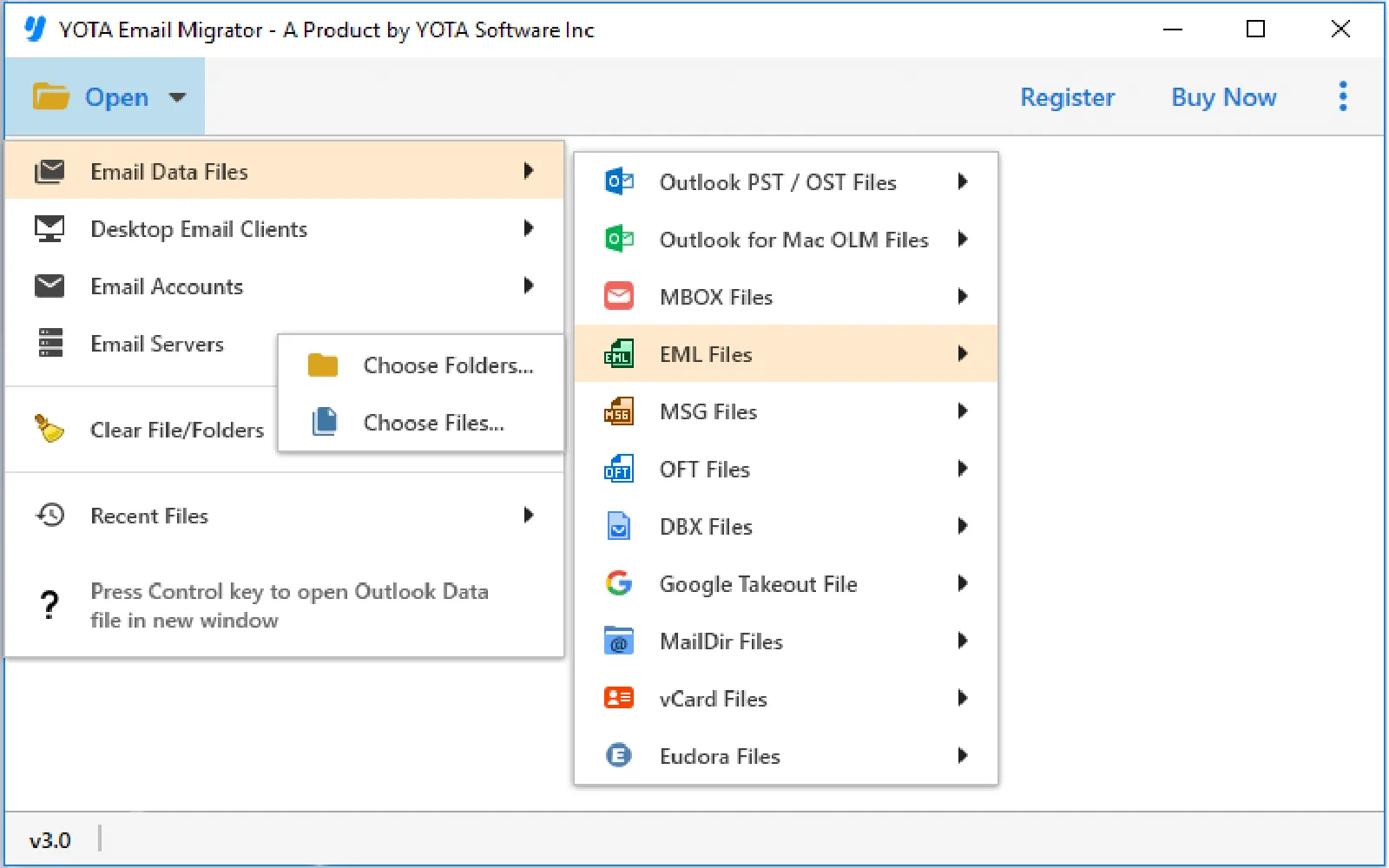
Task: Click the Email Servers stack icon
Action: [x=50, y=343]
